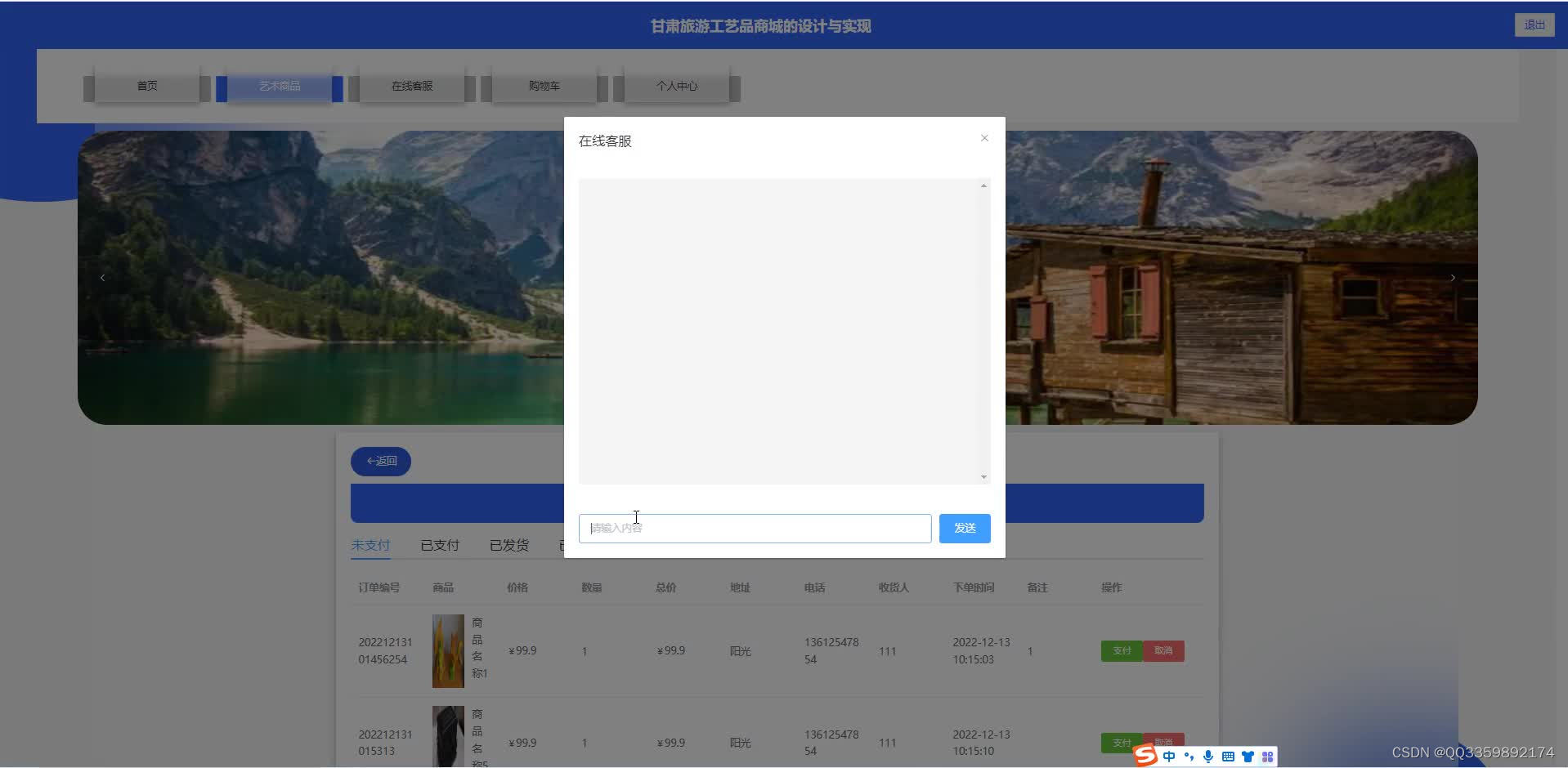
Task: Click the chat scrollbar down arrow
Action: point(983,476)
